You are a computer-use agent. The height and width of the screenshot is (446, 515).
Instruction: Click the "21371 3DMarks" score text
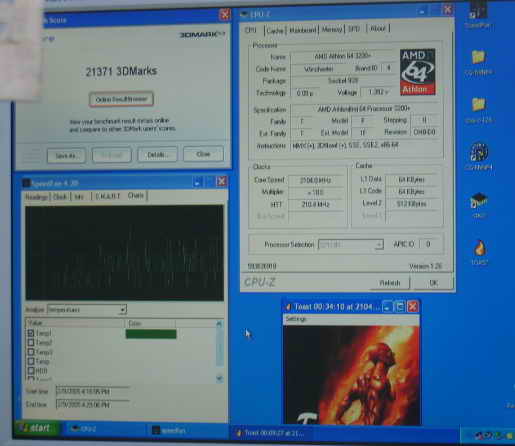pos(121,71)
